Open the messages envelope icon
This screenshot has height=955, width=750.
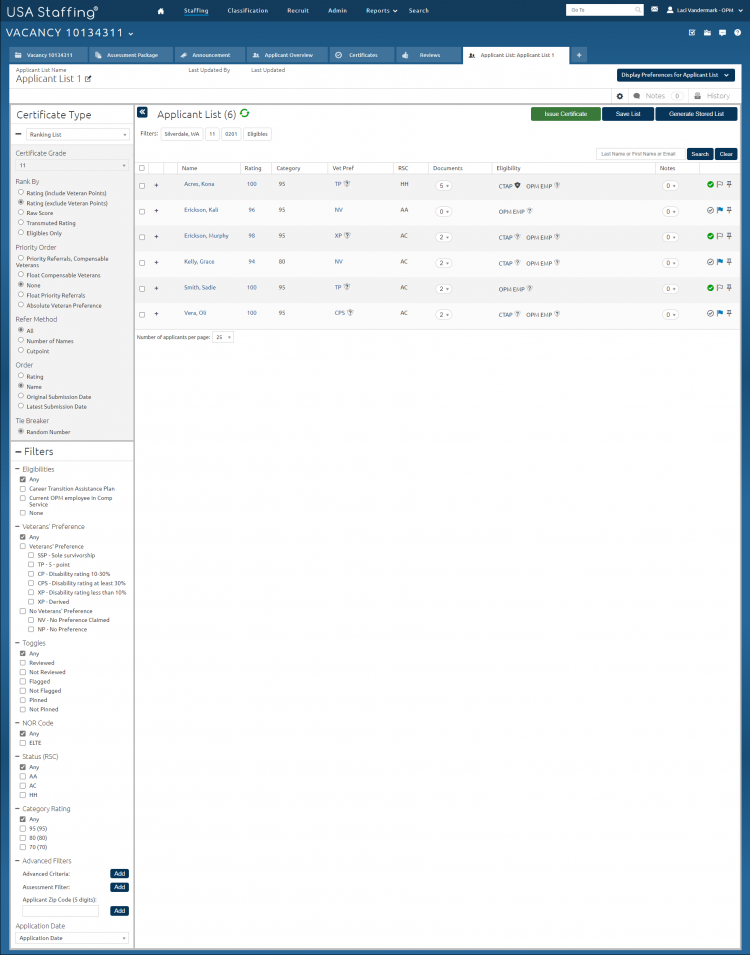click(x=654, y=10)
